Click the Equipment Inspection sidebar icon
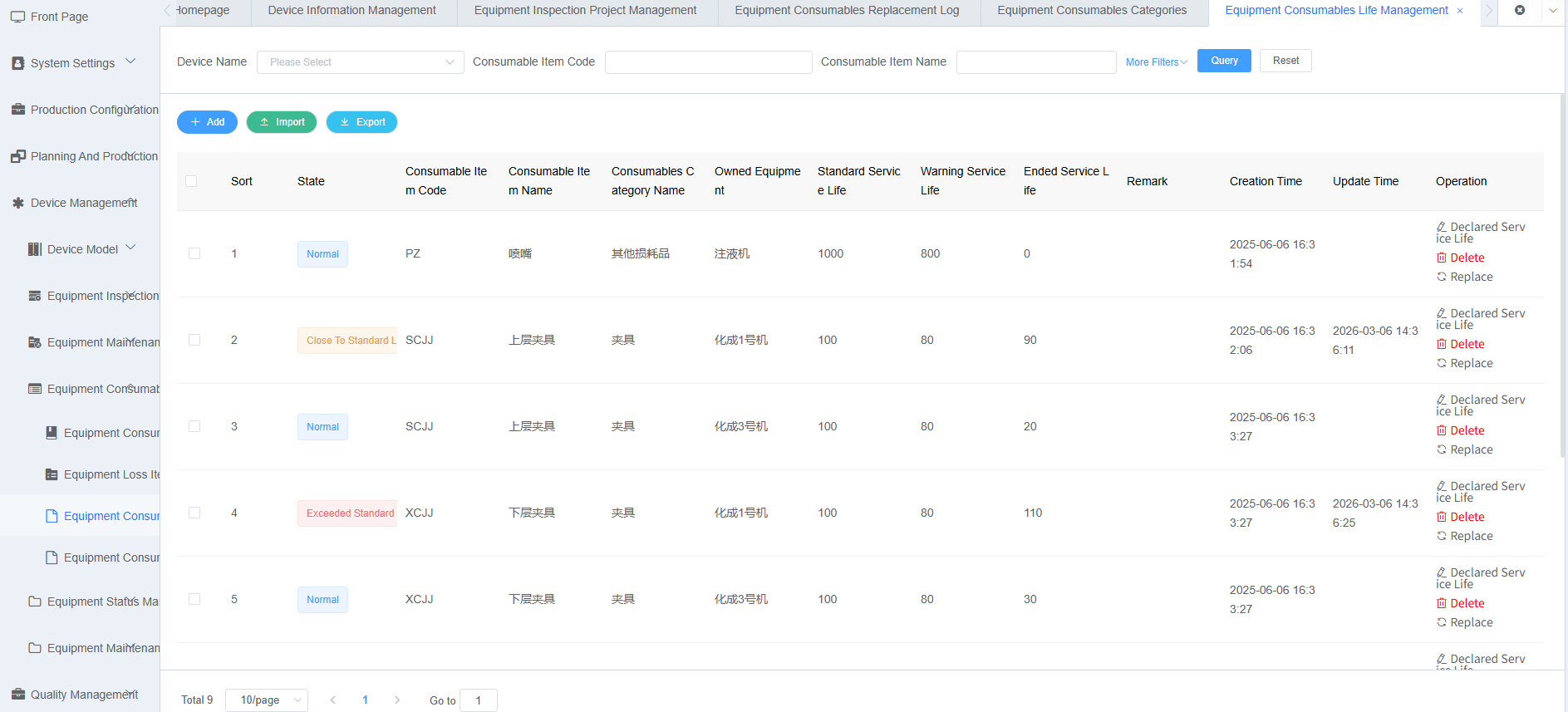The width and height of the screenshot is (1568, 712). coord(35,296)
